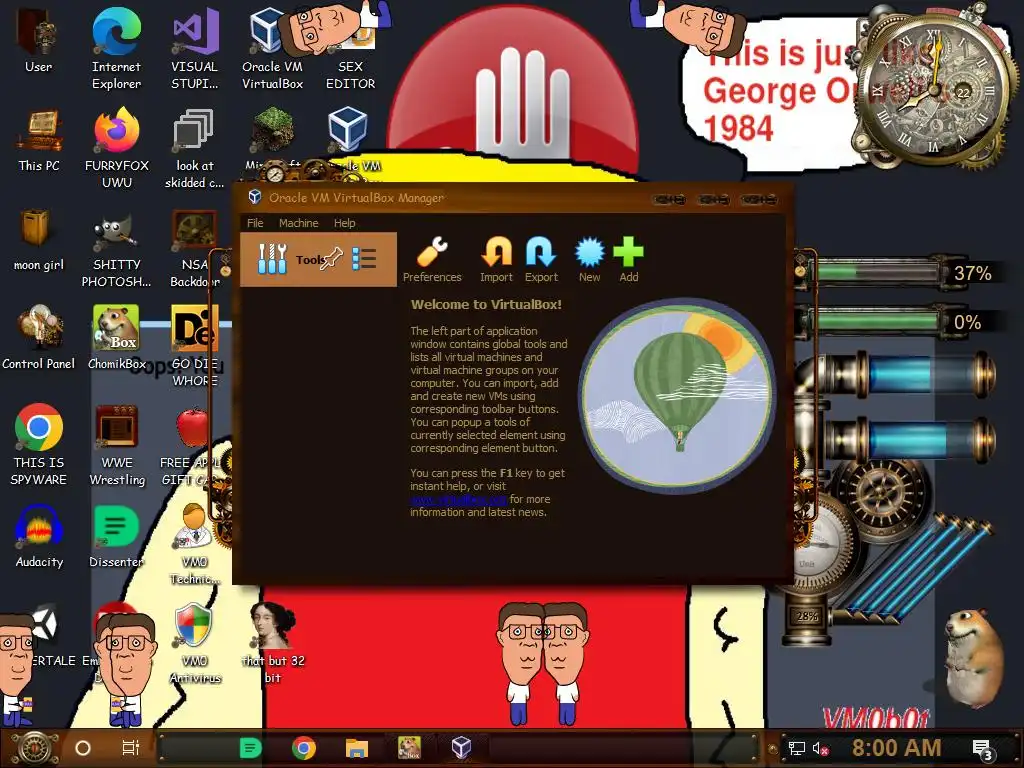Switch to VirtualBox taskbar button
Image resolution: width=1024 pixels, height=768 pixels.
(461, 748)
